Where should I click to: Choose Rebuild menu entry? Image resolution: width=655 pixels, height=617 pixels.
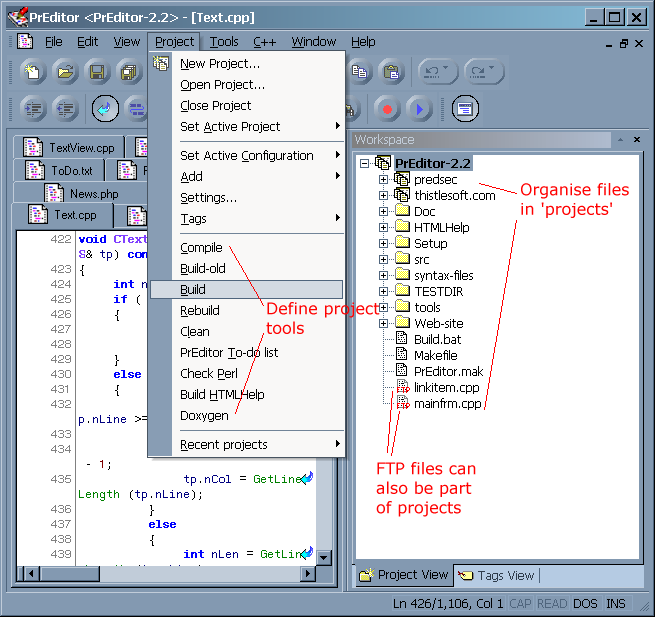click(x=246, y=310)
